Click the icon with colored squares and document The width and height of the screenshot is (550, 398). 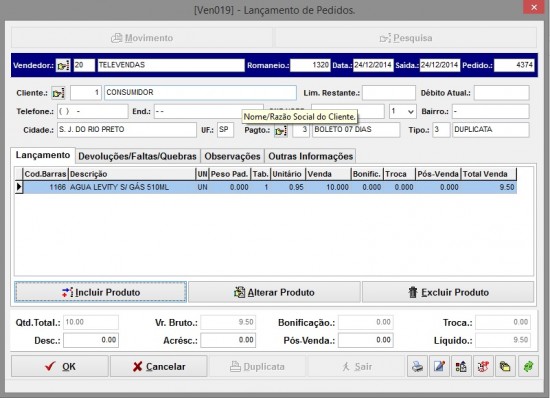tap(461, 366)
